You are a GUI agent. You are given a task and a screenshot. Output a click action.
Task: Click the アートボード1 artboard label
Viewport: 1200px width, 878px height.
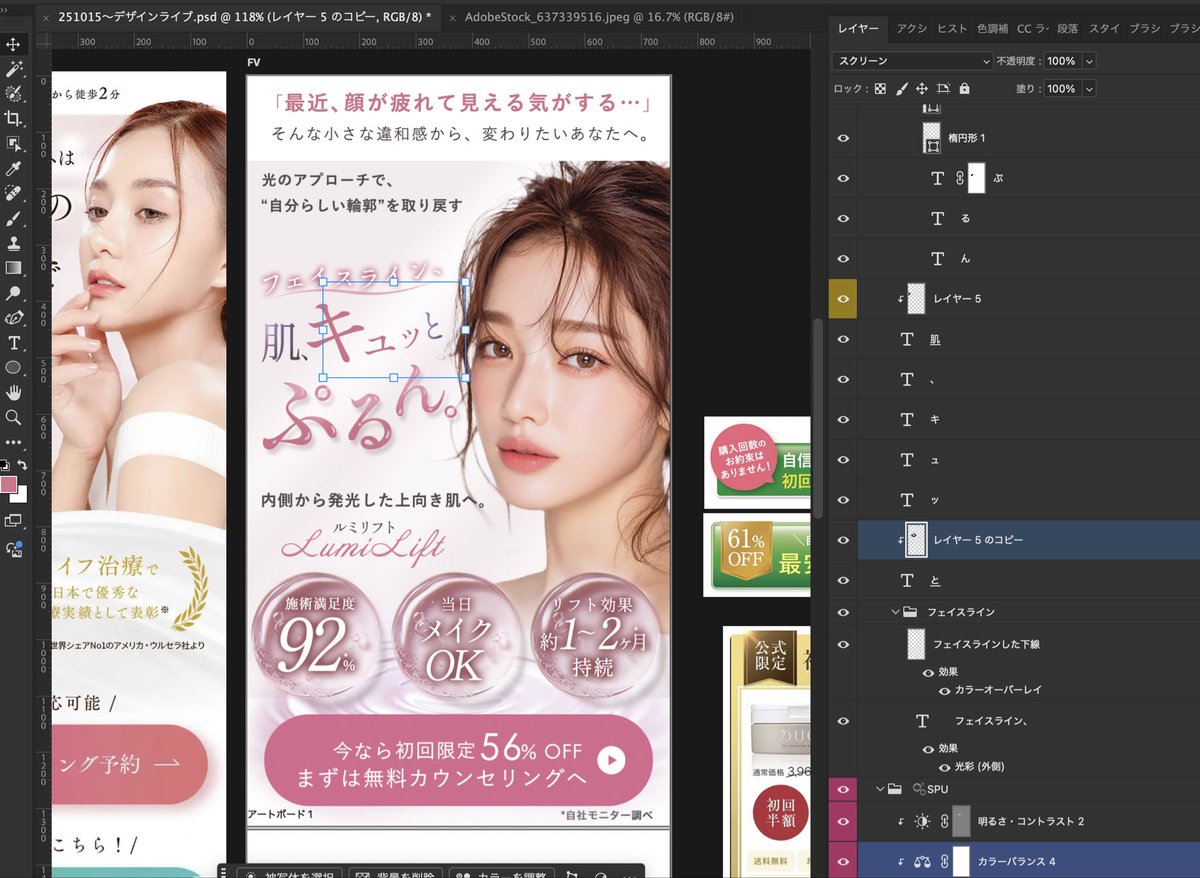[x=280, y=814]
